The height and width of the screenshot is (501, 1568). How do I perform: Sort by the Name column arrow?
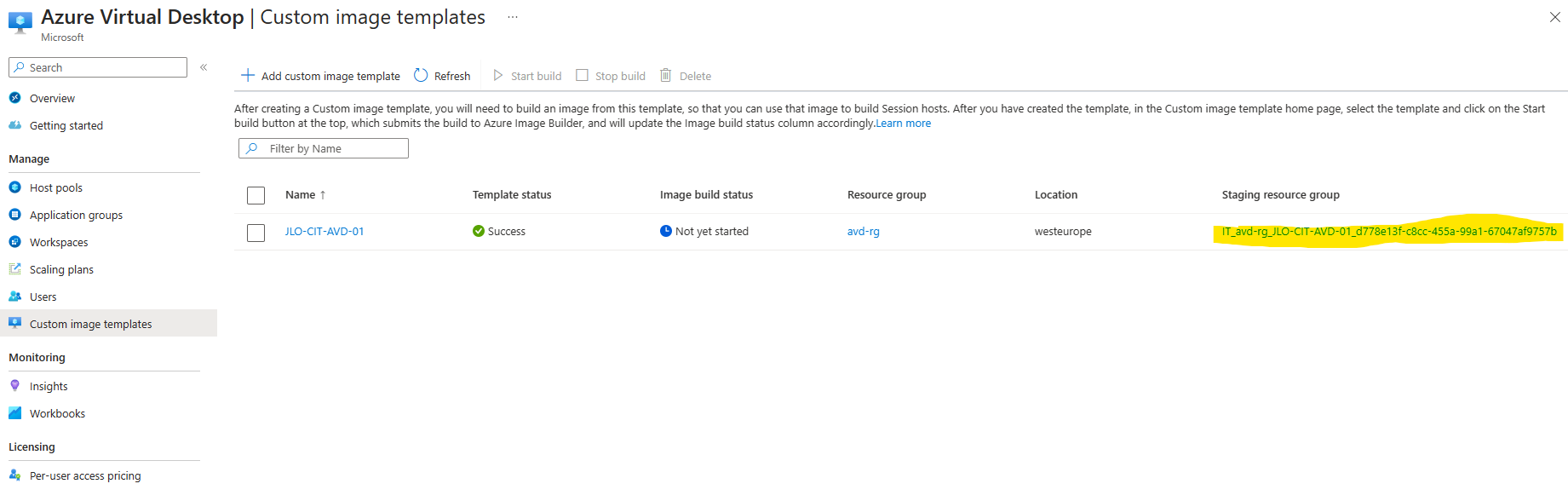(323, 195)
